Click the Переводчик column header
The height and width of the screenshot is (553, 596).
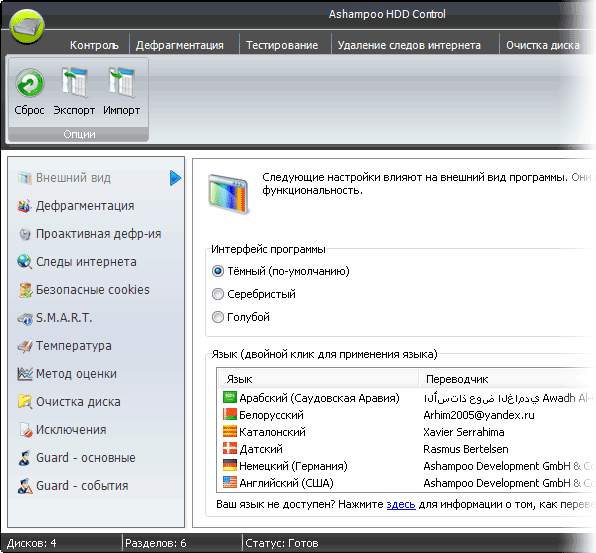507,379
